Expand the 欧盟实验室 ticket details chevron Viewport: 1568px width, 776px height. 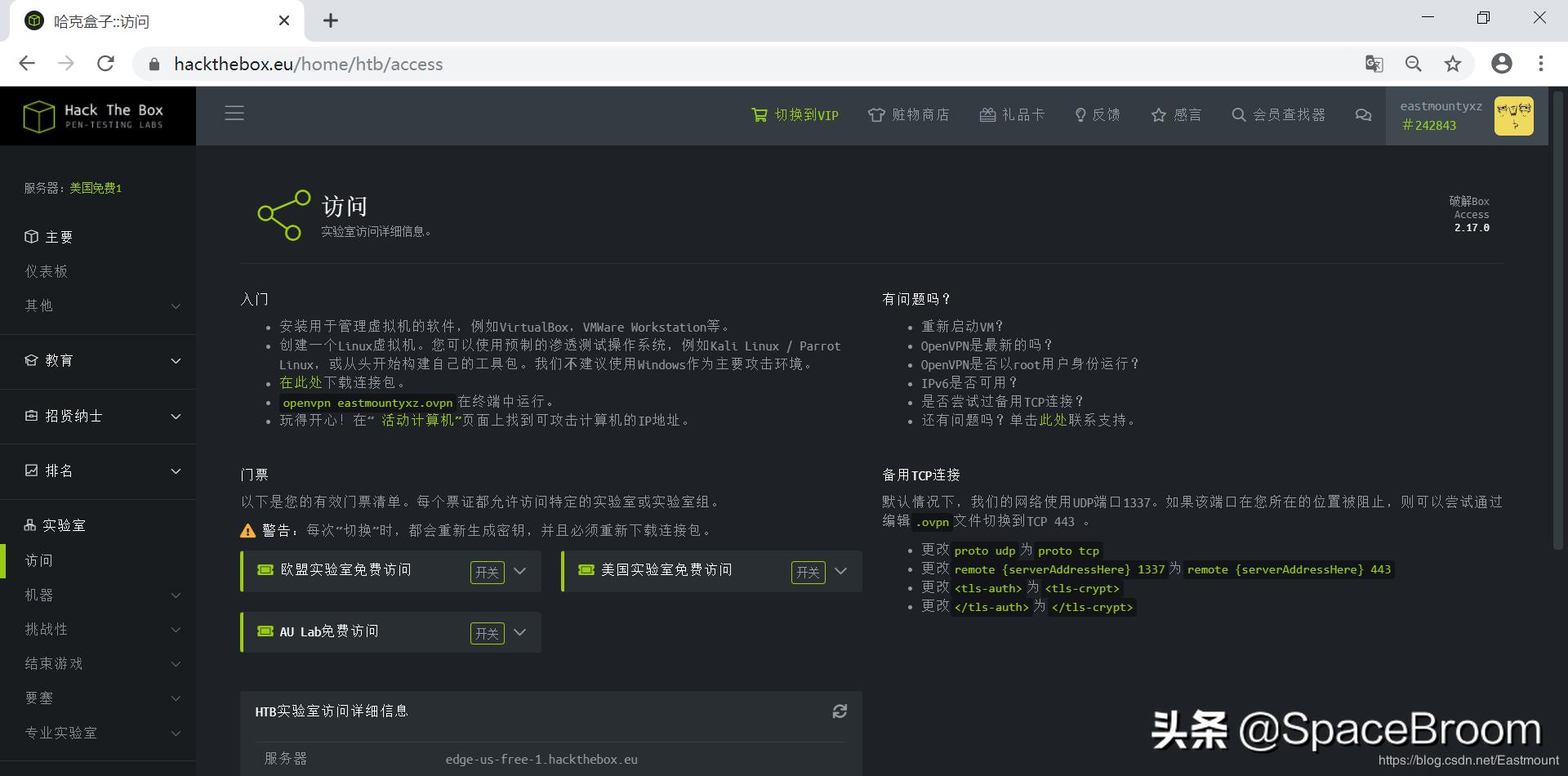520,572
